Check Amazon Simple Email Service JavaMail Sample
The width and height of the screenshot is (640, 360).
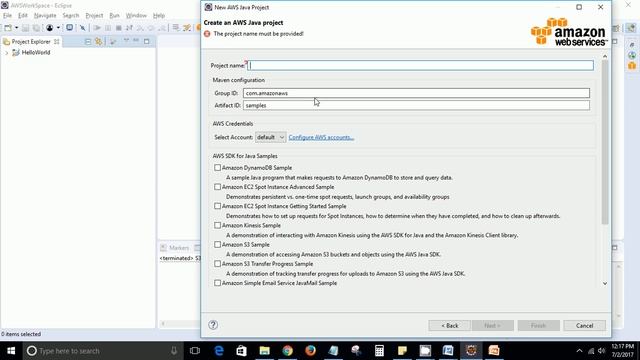[x=218, y=283]
